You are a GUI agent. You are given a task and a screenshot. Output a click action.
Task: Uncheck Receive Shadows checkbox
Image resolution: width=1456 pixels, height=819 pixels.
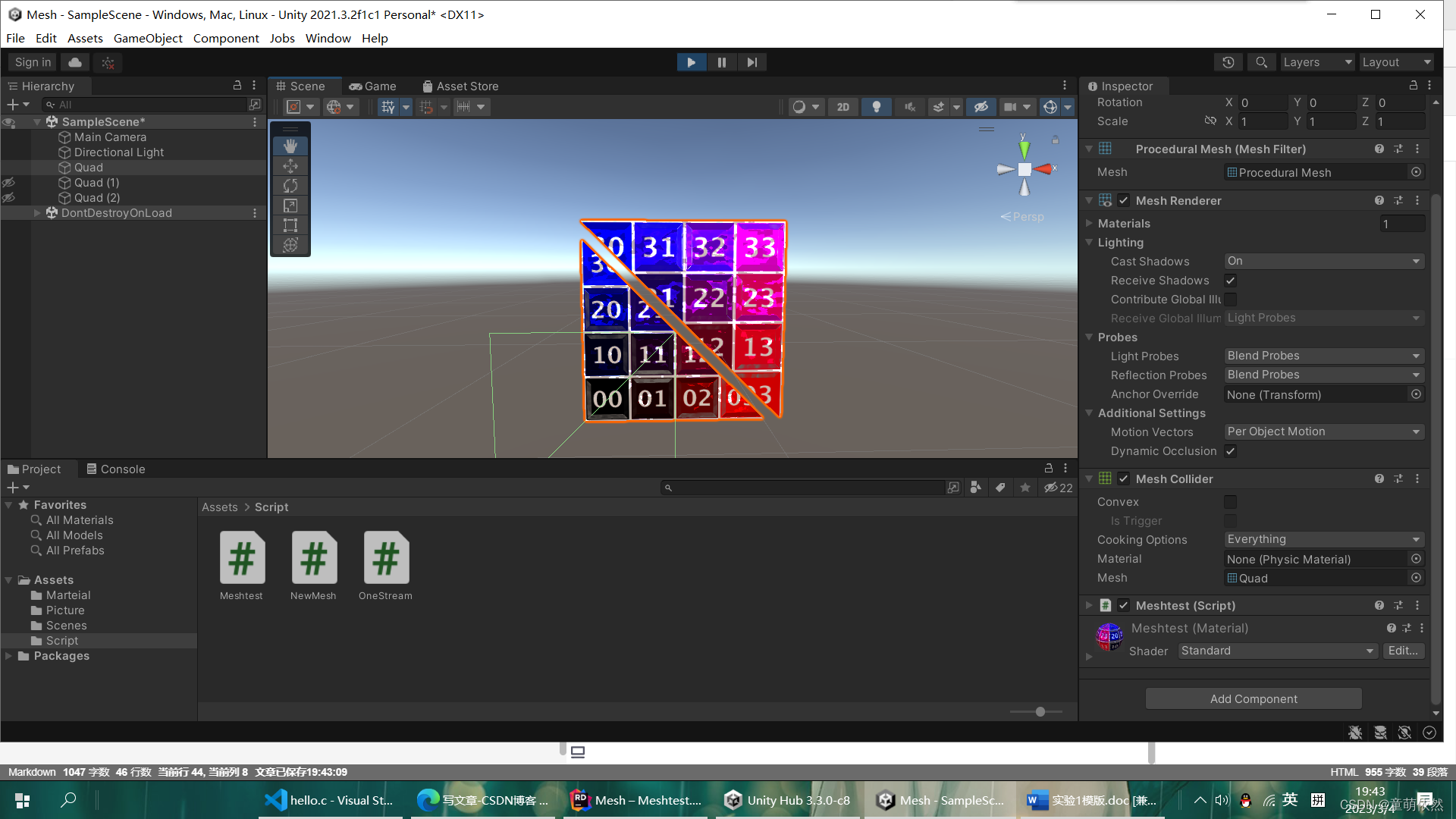pyautogui.click(x=1230, y=281)
